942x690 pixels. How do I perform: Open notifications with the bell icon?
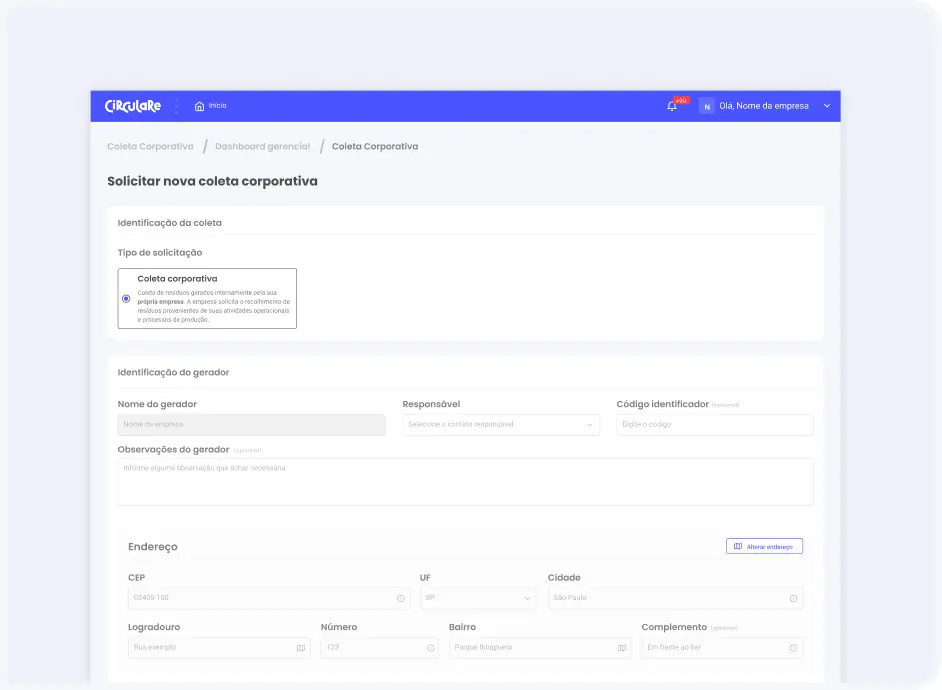pos(672,106)
